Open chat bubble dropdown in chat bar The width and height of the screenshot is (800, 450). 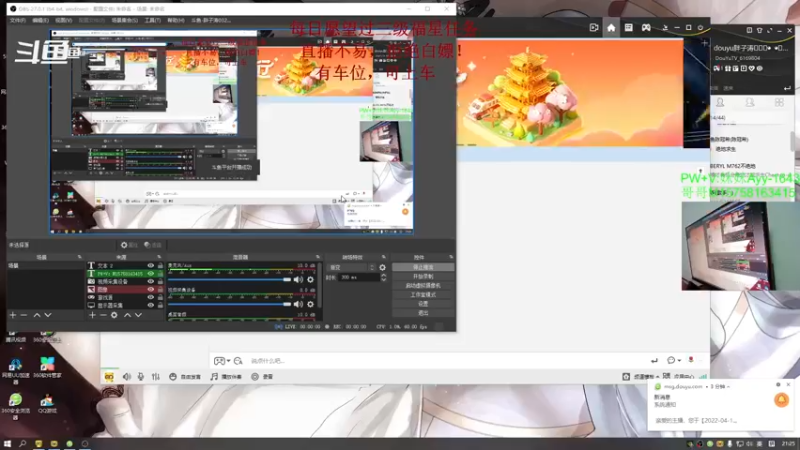point(673,360)
